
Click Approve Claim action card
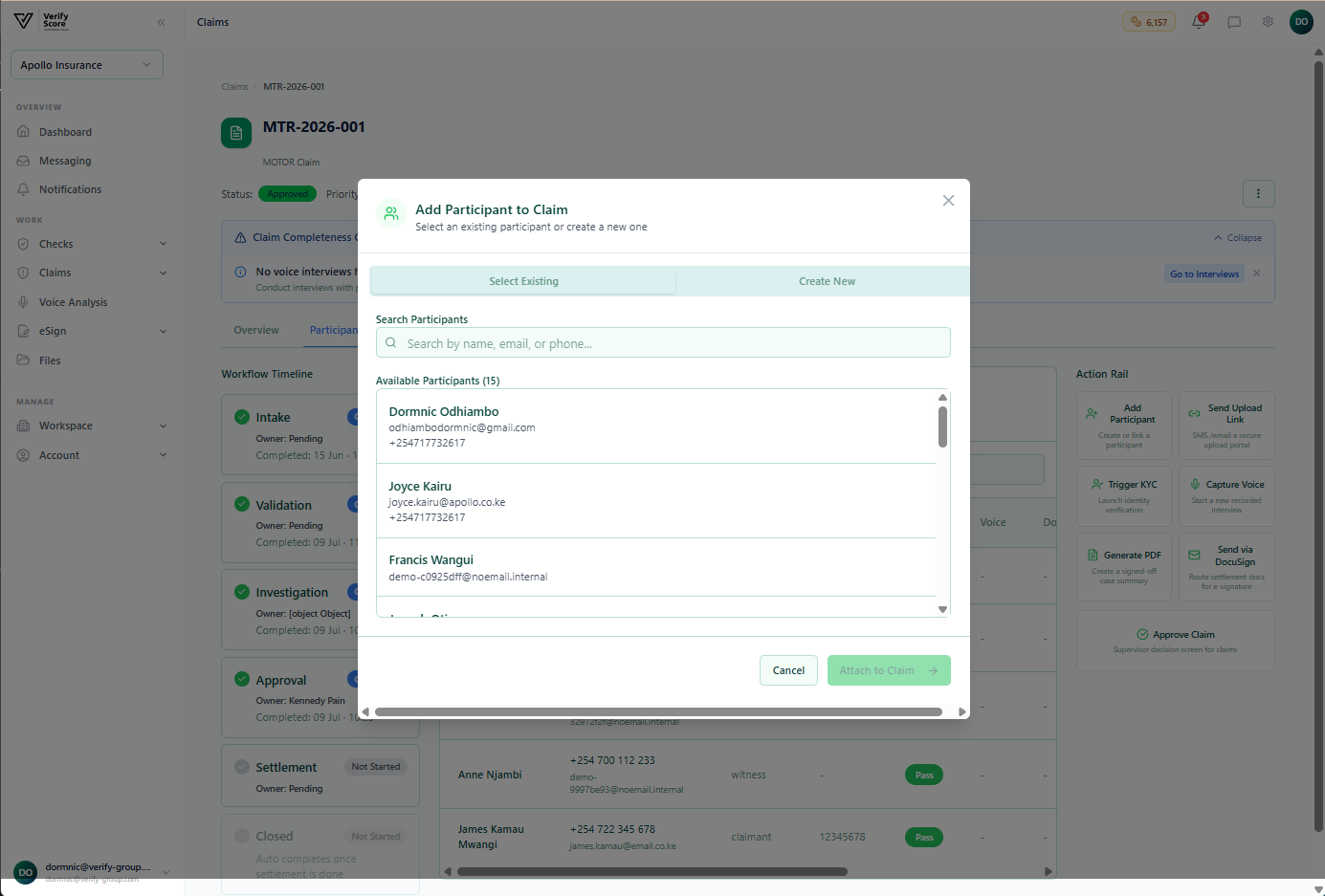pos(1175,641)
